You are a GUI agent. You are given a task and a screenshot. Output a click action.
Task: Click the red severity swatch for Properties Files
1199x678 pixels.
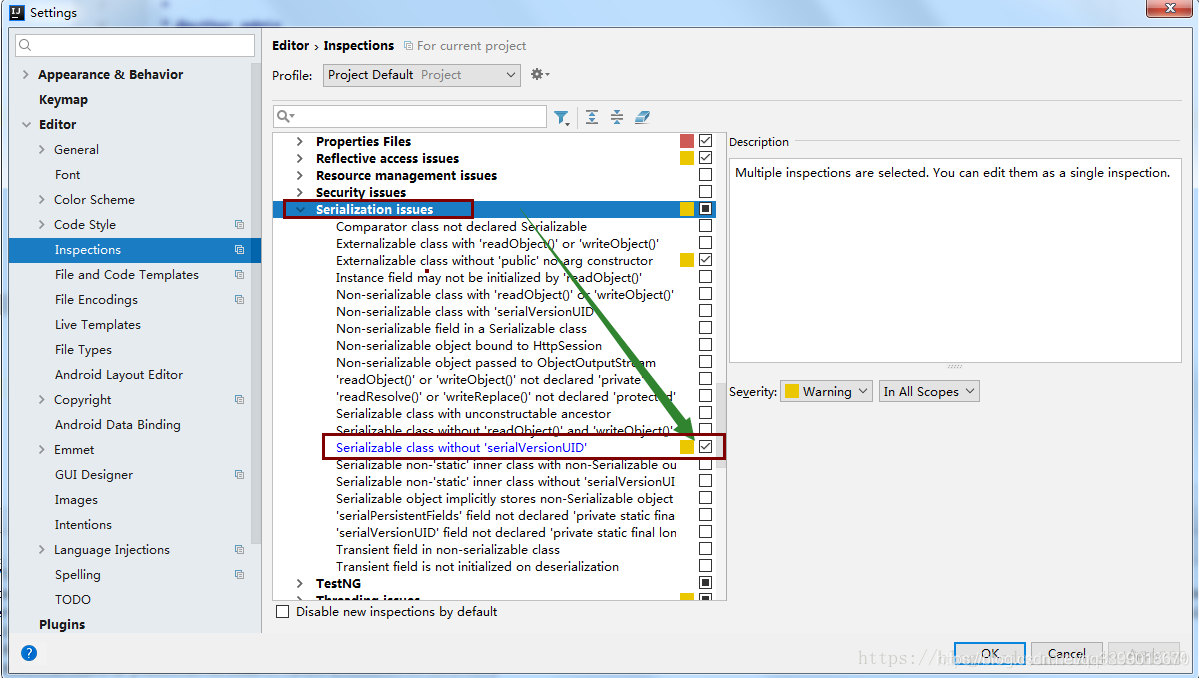point(687,141)
